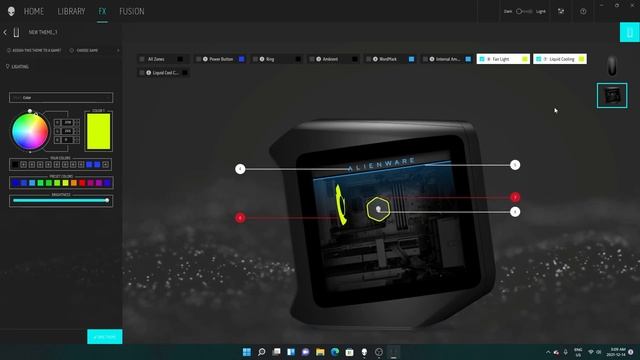Click the Fan Light yellow color swatch

coord(525,59)
